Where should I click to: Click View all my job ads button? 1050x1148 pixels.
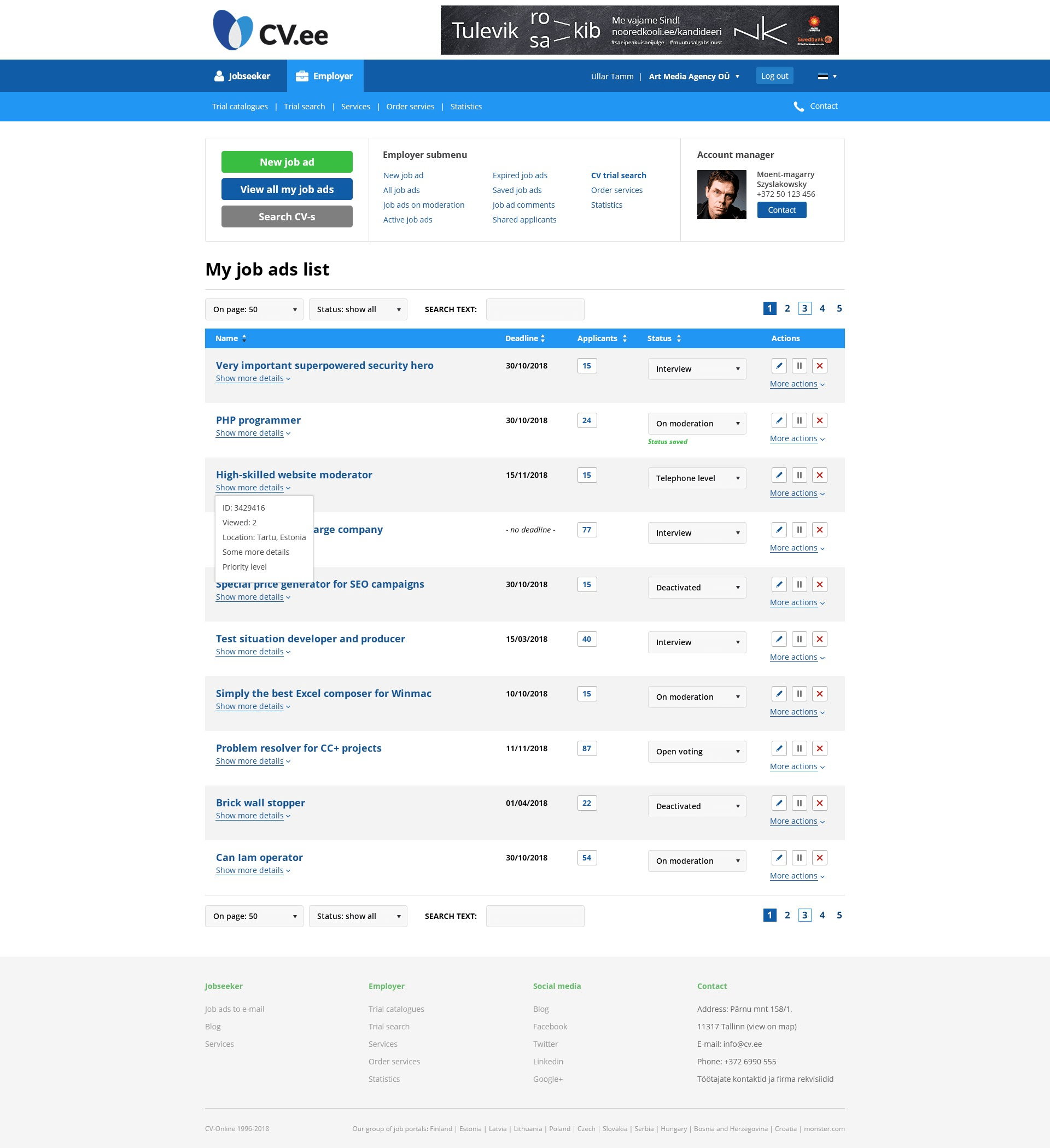click(287, 189)
